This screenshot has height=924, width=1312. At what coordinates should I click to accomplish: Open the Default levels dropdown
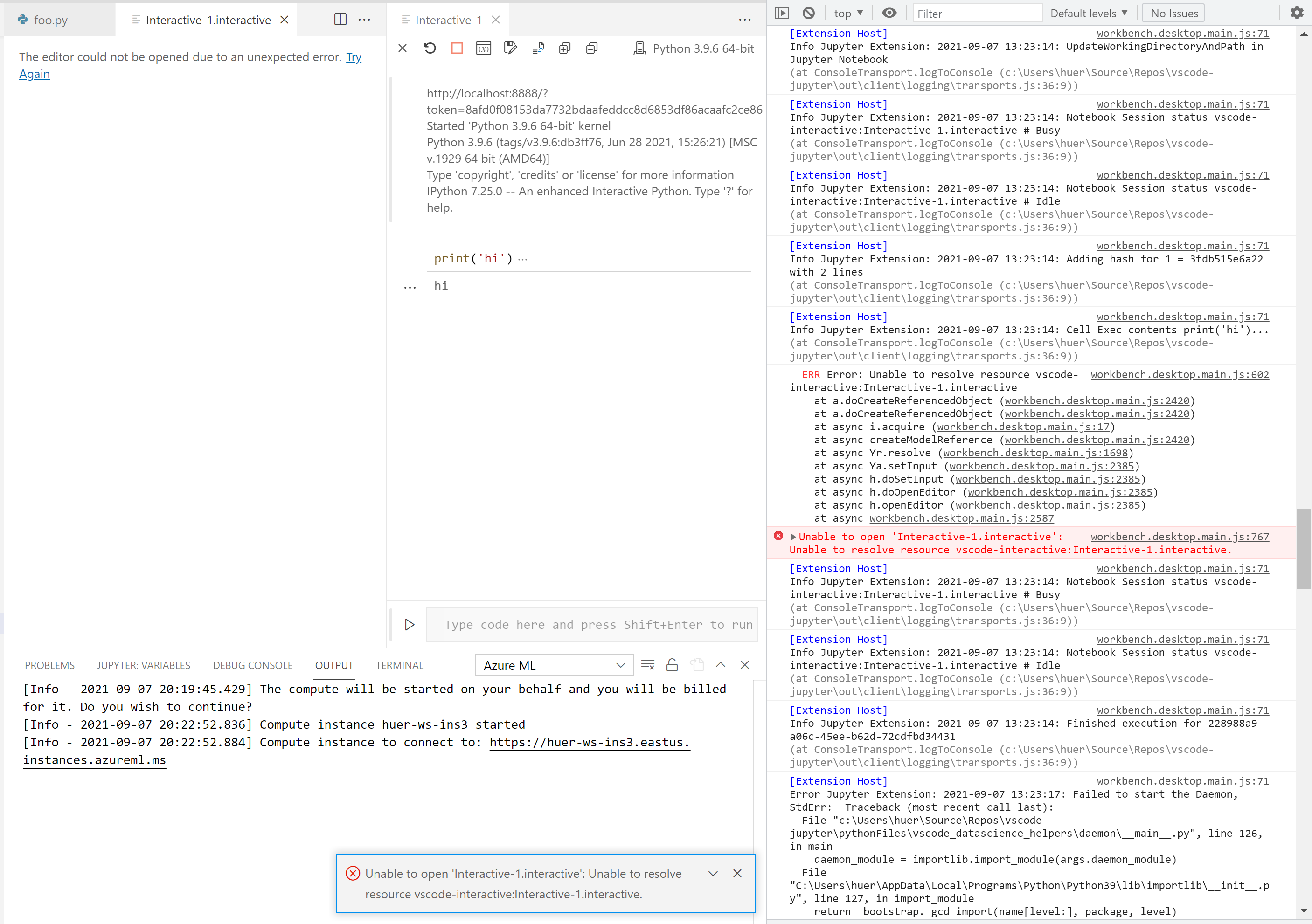pos(1088,12)
